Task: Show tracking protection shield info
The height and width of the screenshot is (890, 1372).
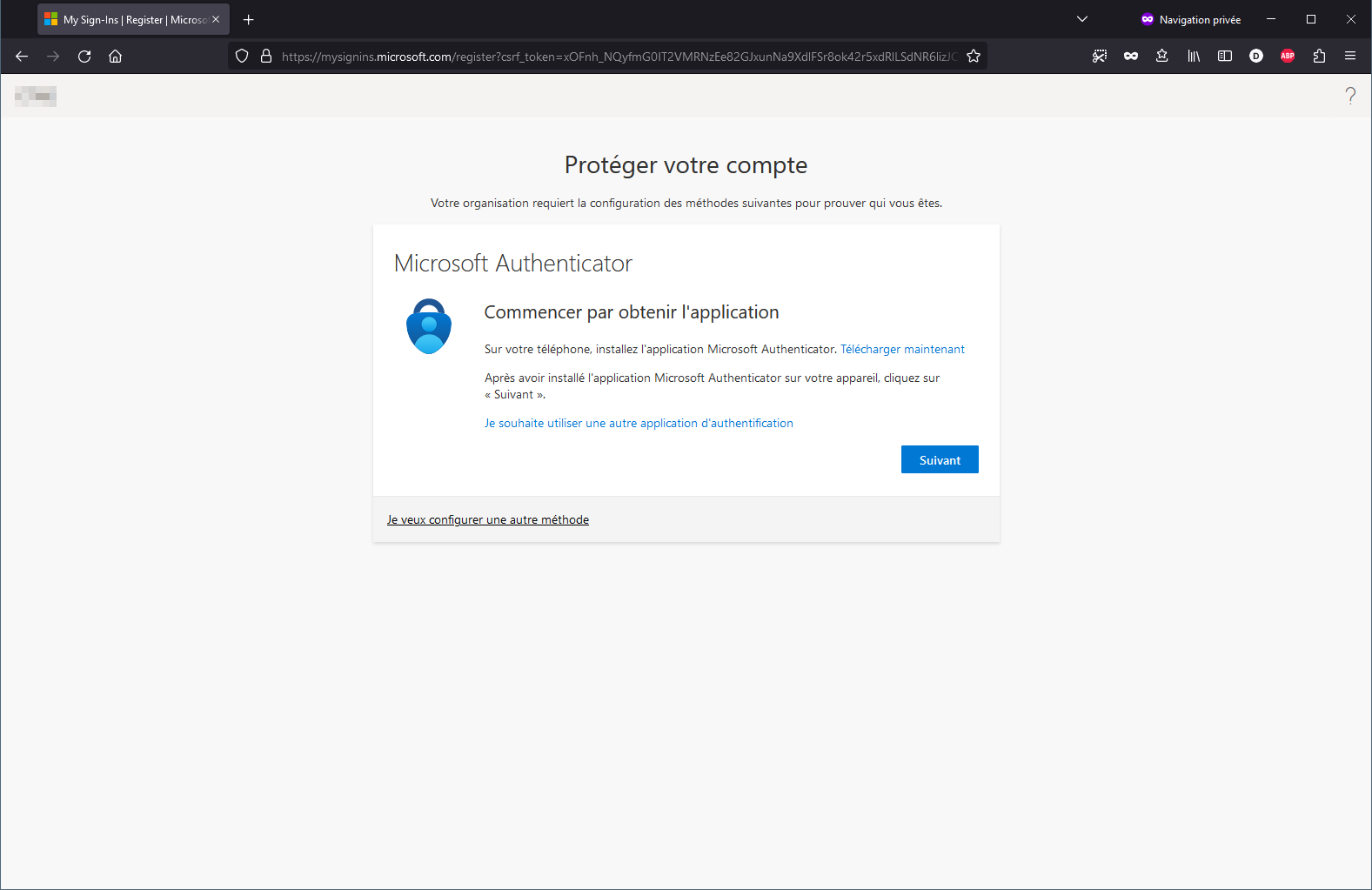Action: coord(242,57)
